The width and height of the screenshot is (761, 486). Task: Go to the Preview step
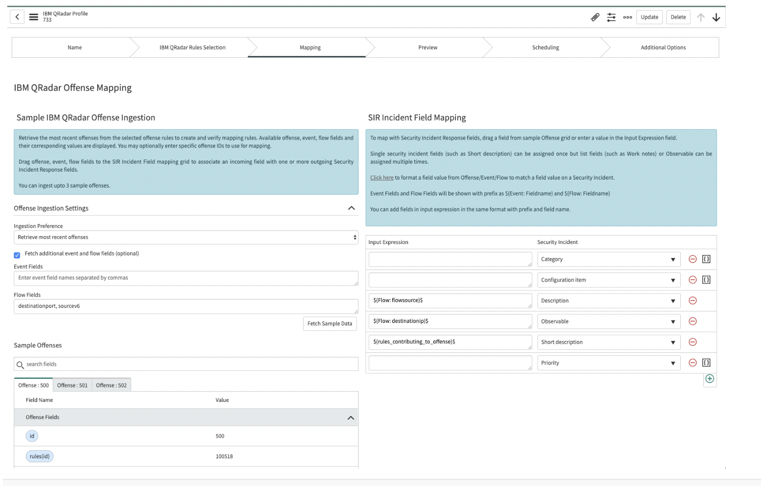pyautogui.click(x=428, y=48)
